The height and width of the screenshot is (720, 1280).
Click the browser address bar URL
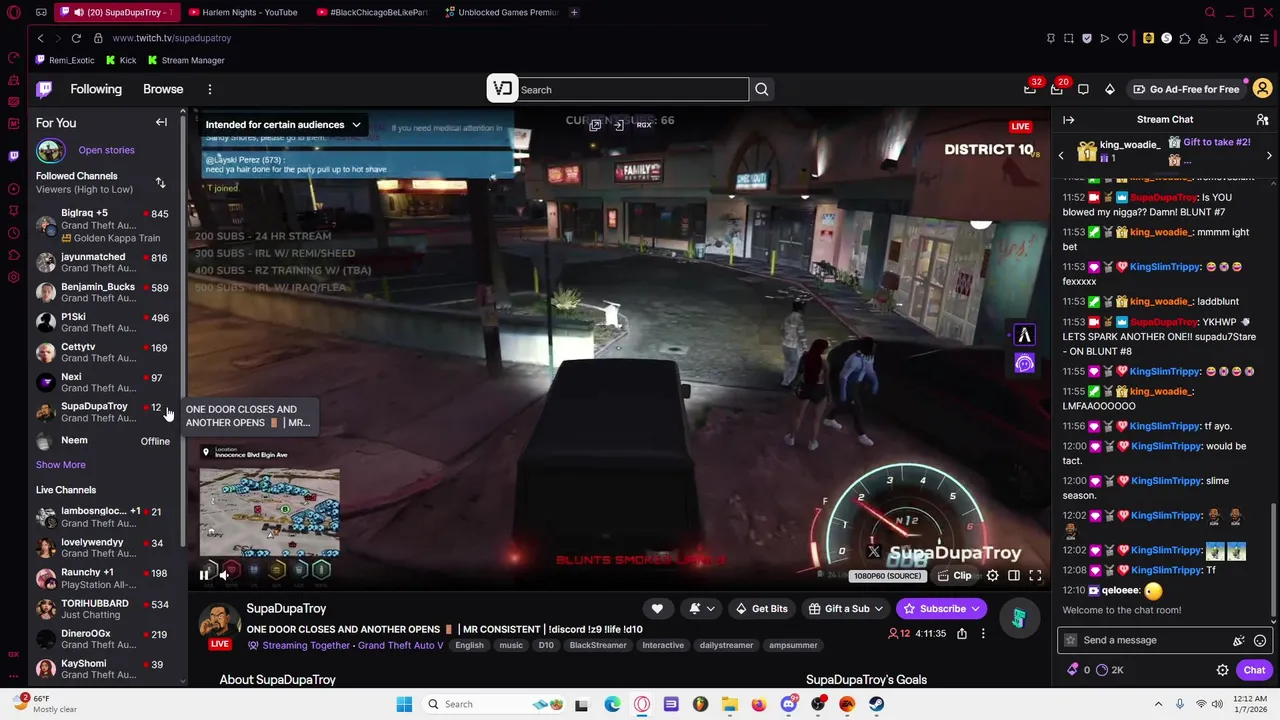pos(171,38)
